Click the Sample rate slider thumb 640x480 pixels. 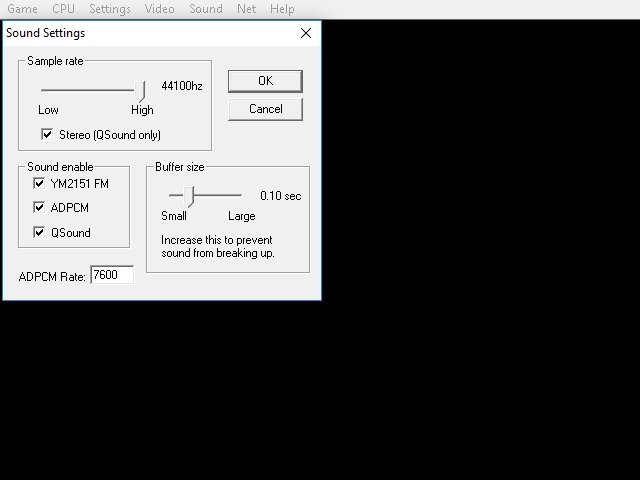pyautogui.click(x=140, y=91)
